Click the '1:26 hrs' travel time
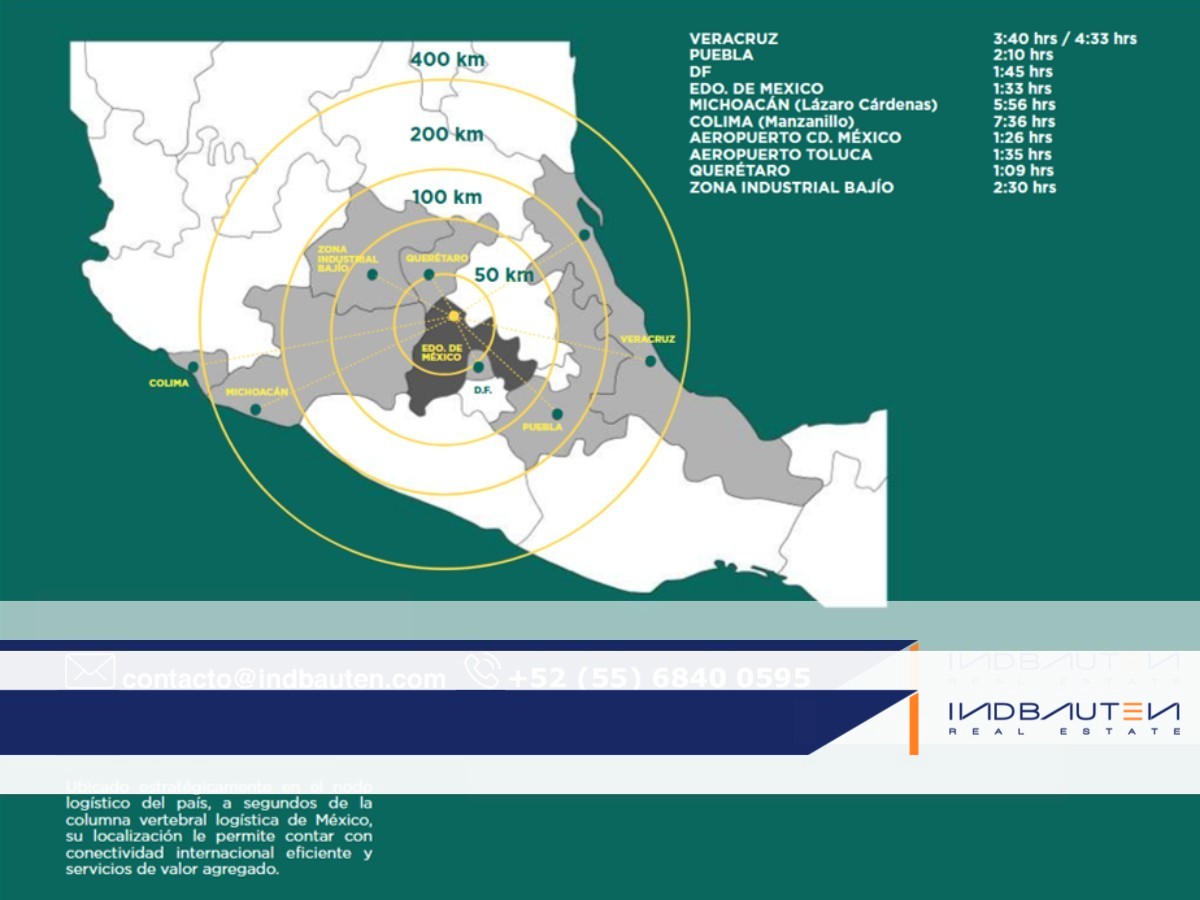Viewport: 1200px width, 900px height. (1023, 138)
